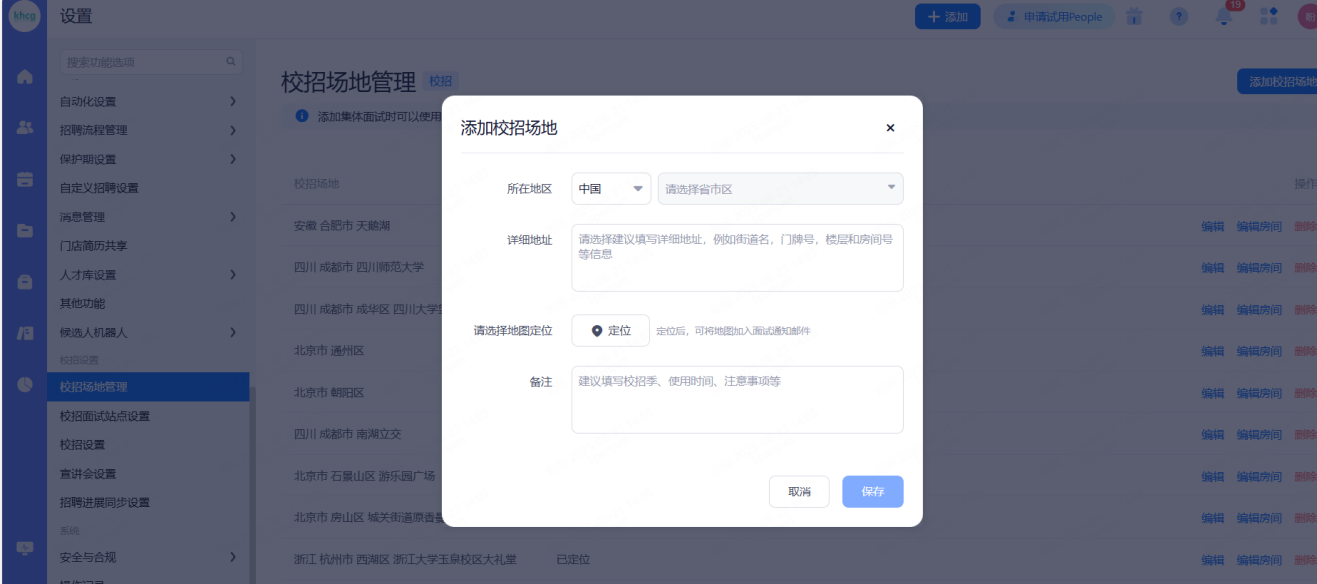Close the 添加校招场地 dialog with X

click(x=890, y=128)
